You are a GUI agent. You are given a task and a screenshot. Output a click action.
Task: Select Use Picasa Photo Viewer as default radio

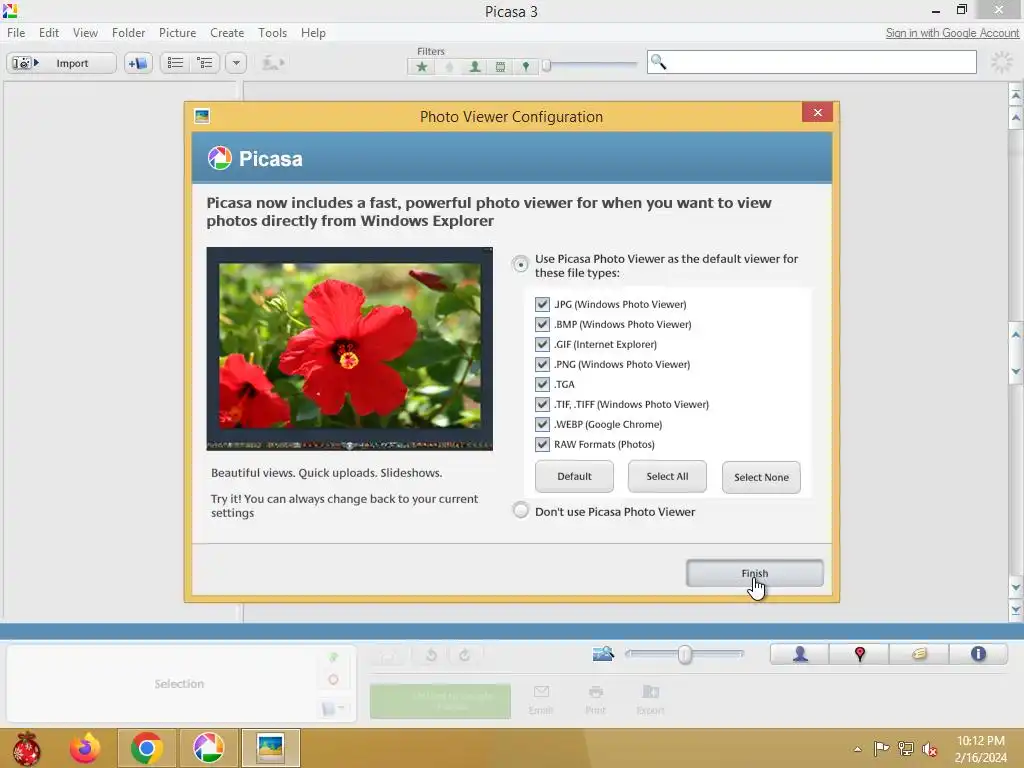[520, 264]
